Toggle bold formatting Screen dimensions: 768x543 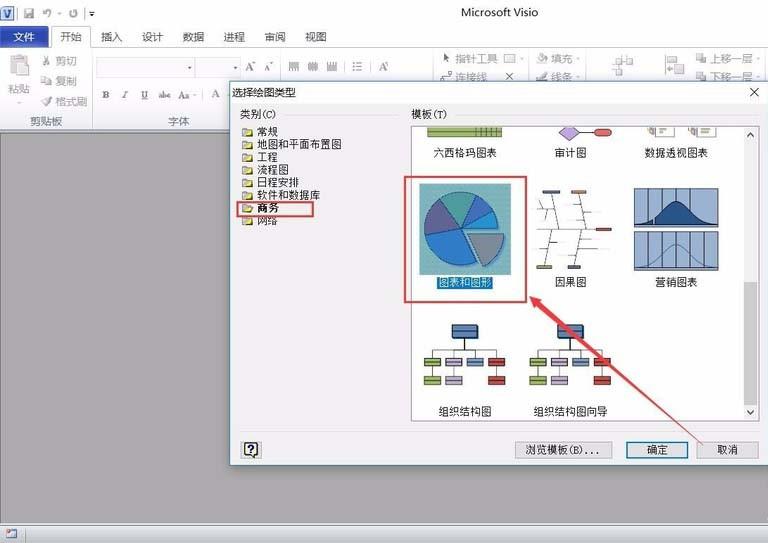106,94
